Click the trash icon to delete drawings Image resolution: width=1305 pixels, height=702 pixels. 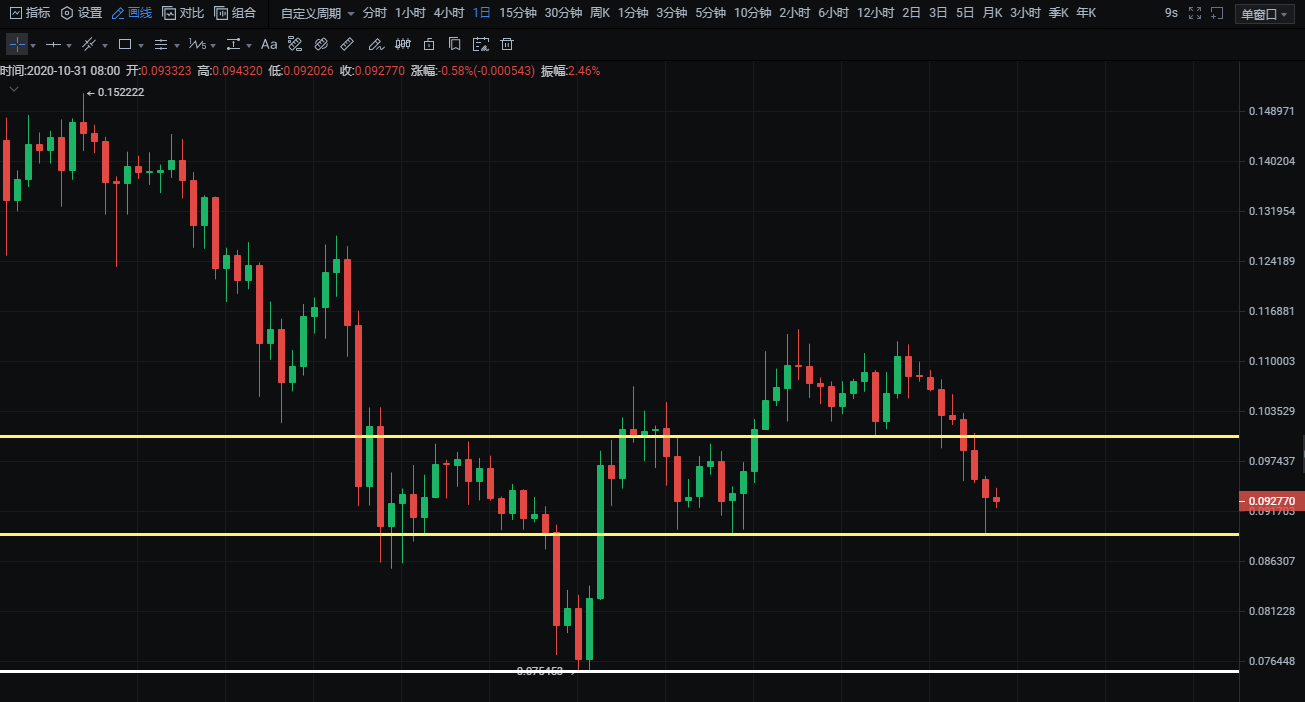[507, 44]
